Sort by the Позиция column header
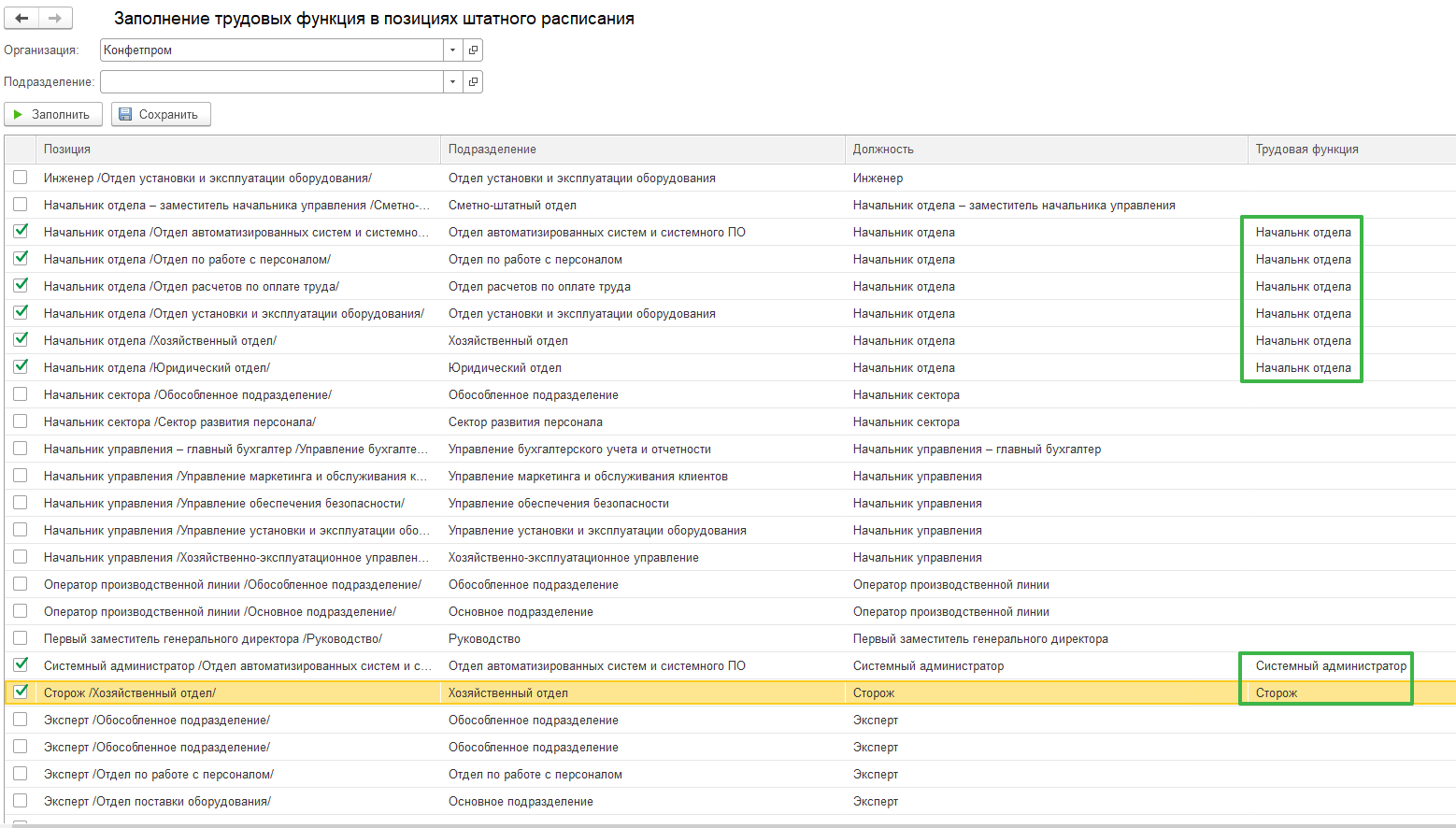 237,150
